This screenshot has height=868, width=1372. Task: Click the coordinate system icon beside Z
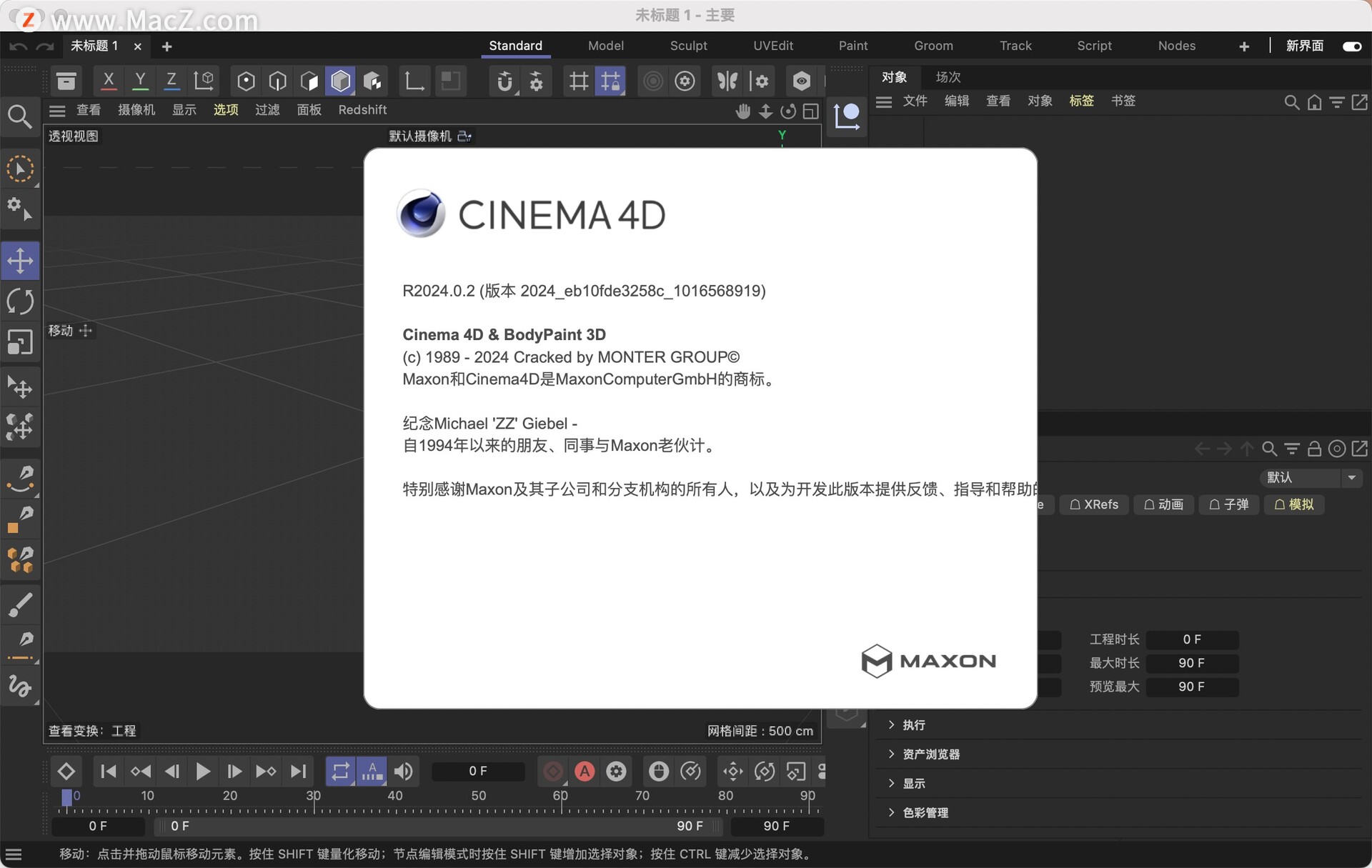click(x=204, y=81)
